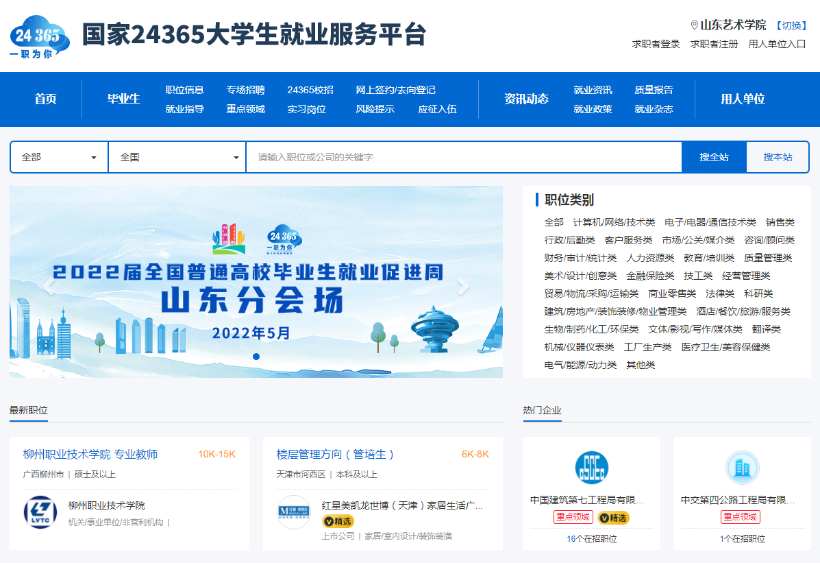
Task: Filter by 销售类 category
Action: 780,222
